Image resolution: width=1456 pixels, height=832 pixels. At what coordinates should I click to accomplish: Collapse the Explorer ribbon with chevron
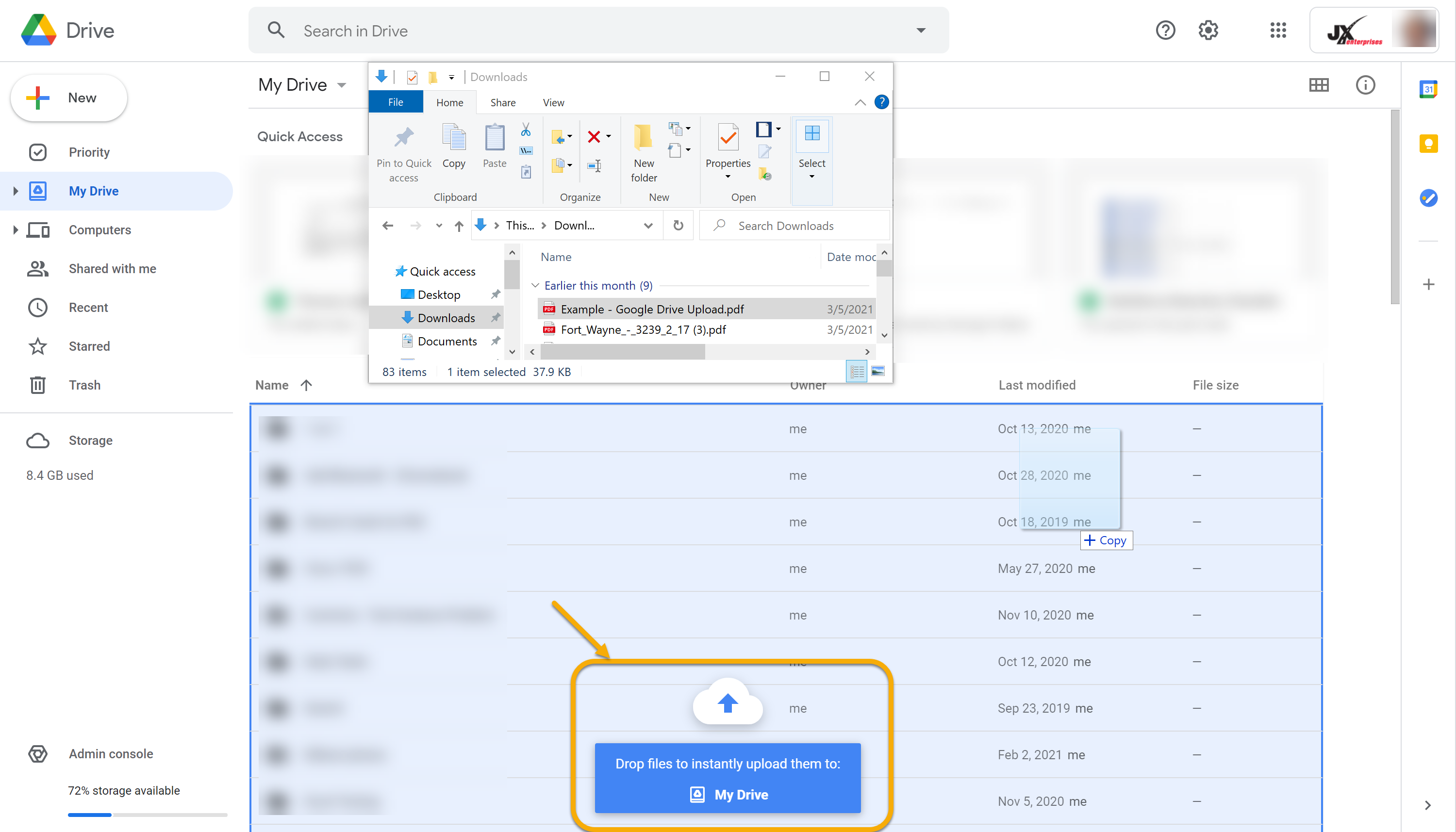click(x=860, y=102)
